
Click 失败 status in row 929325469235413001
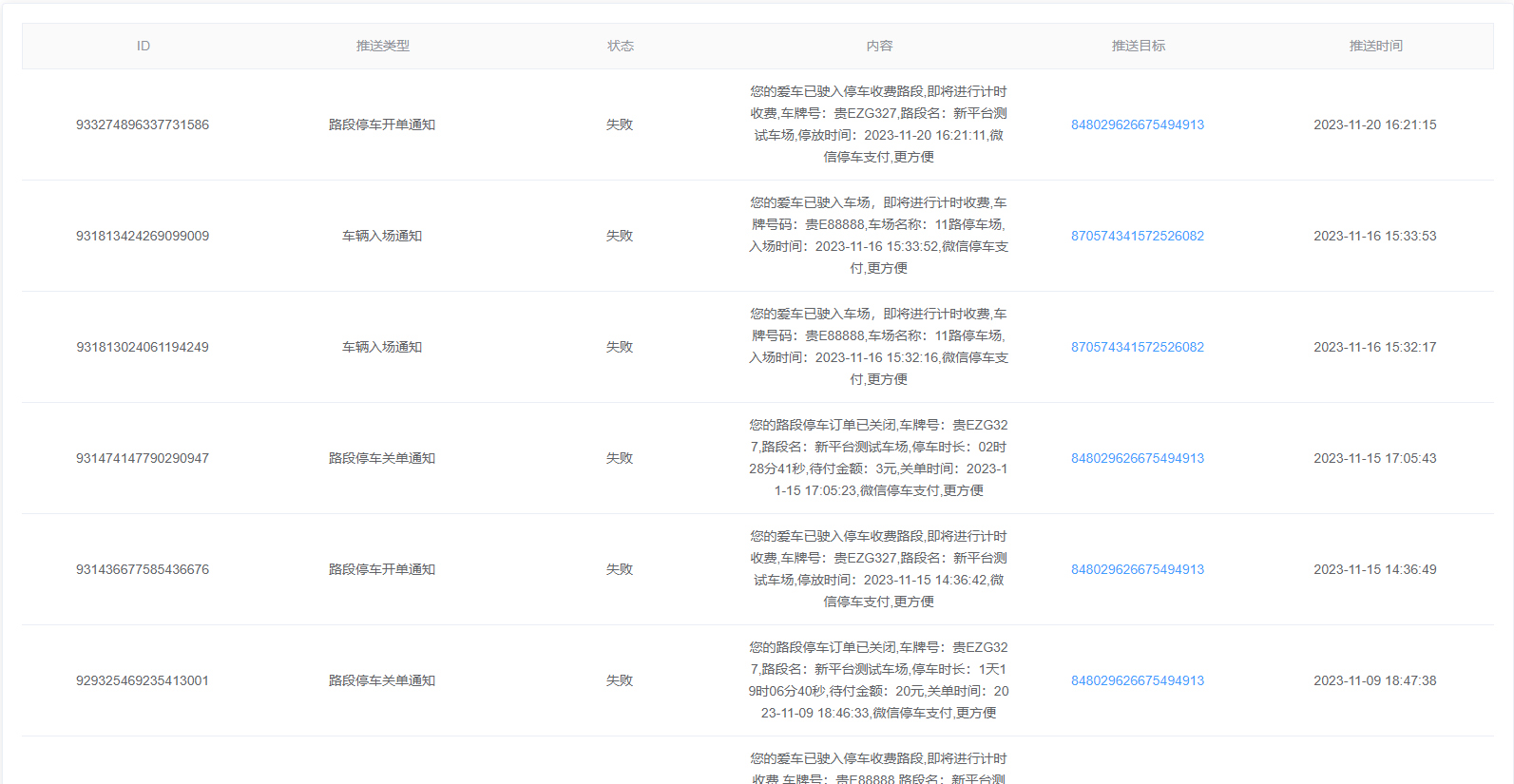point(620,680)
